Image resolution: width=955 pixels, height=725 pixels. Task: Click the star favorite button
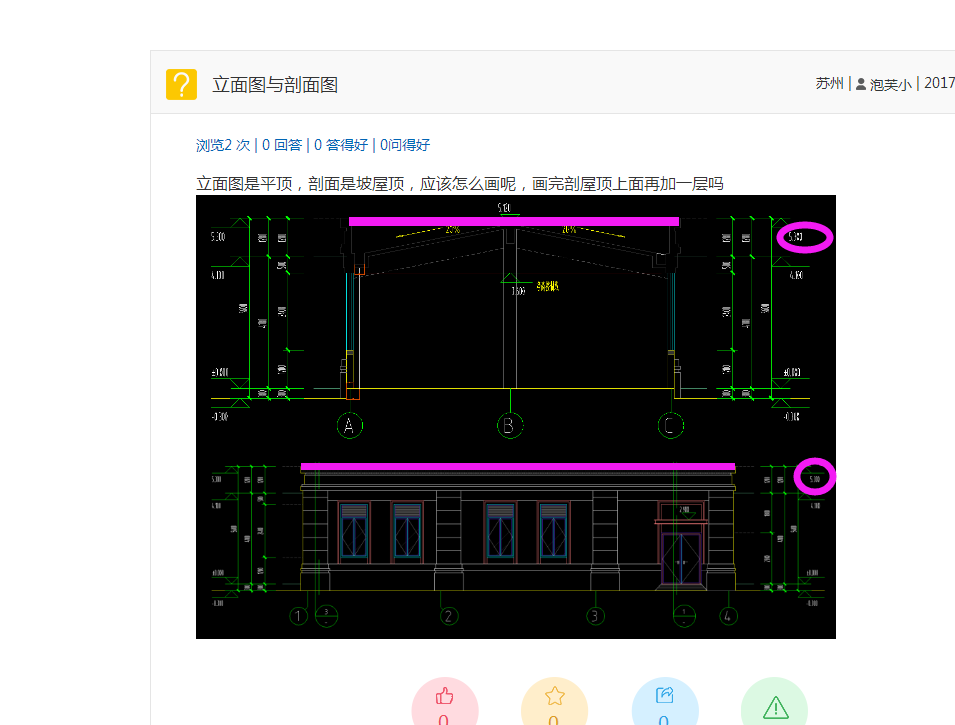tap(554, 703)
